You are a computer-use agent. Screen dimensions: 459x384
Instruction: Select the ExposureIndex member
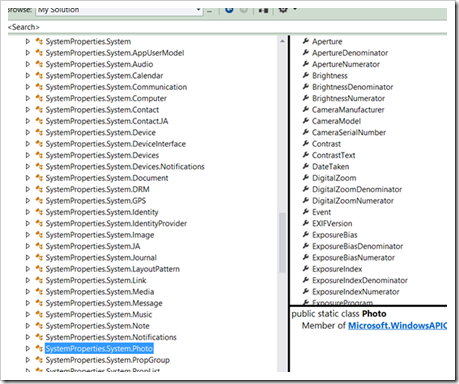[x=337, y=269]
